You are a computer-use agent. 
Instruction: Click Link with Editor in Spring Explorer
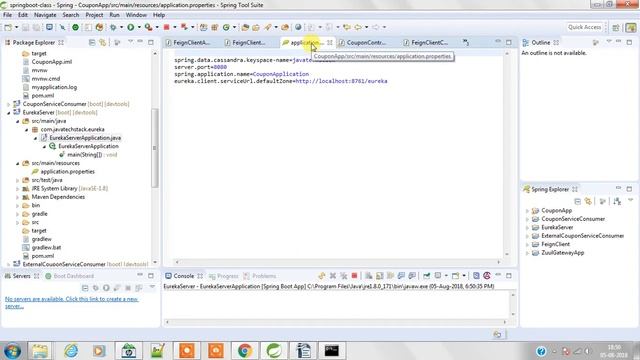point(588,201)
